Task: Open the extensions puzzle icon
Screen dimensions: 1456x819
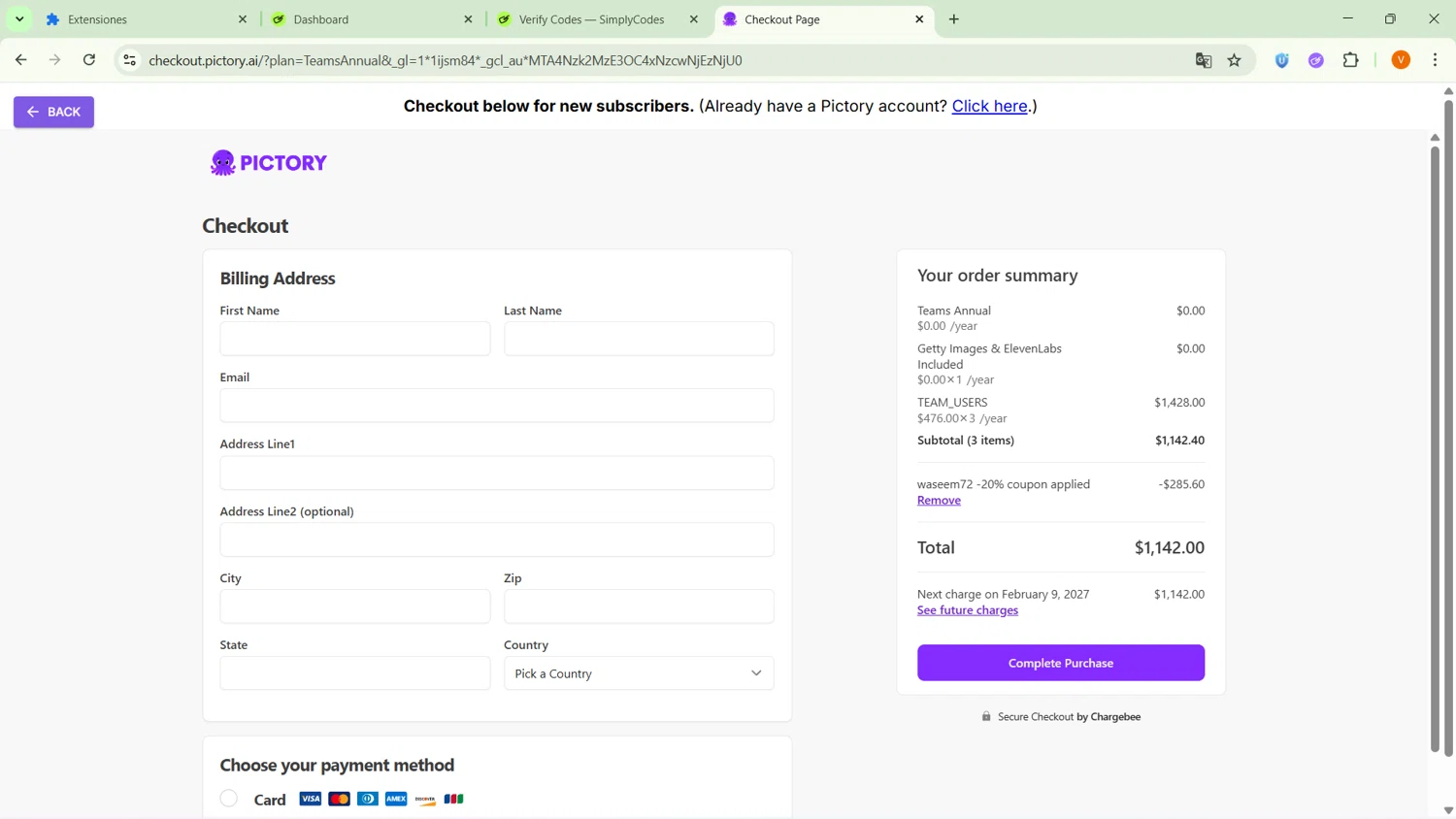Action: (x=1351, y=60)
